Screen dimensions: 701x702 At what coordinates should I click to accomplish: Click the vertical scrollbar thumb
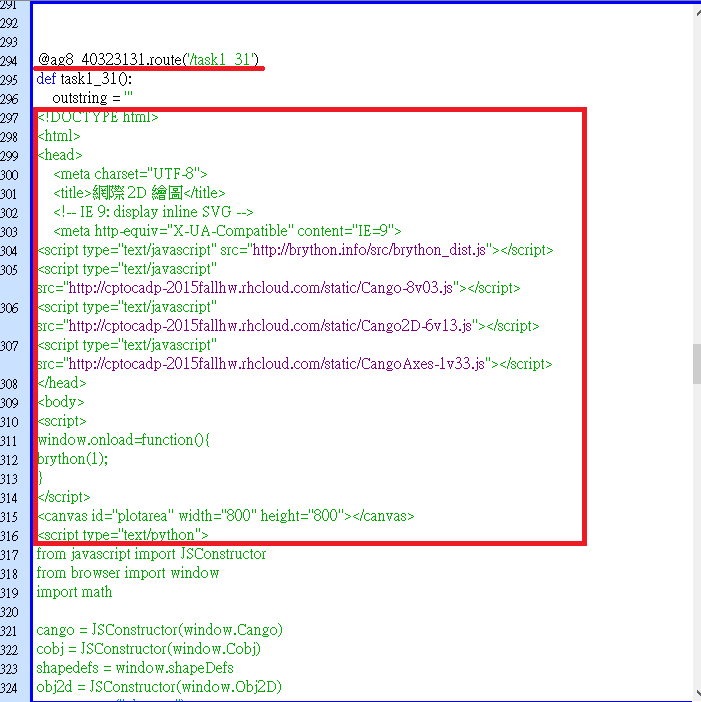click(x=697, y=364)
